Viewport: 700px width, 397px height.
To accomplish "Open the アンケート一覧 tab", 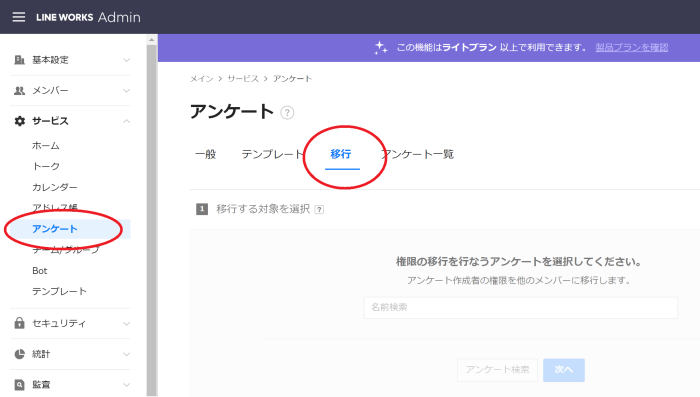I will click(417, 154).
